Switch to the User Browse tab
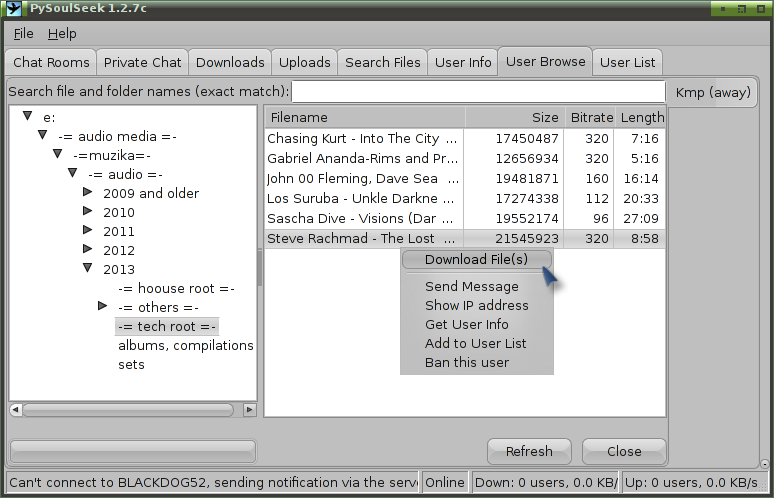 (x=545, y=61)
